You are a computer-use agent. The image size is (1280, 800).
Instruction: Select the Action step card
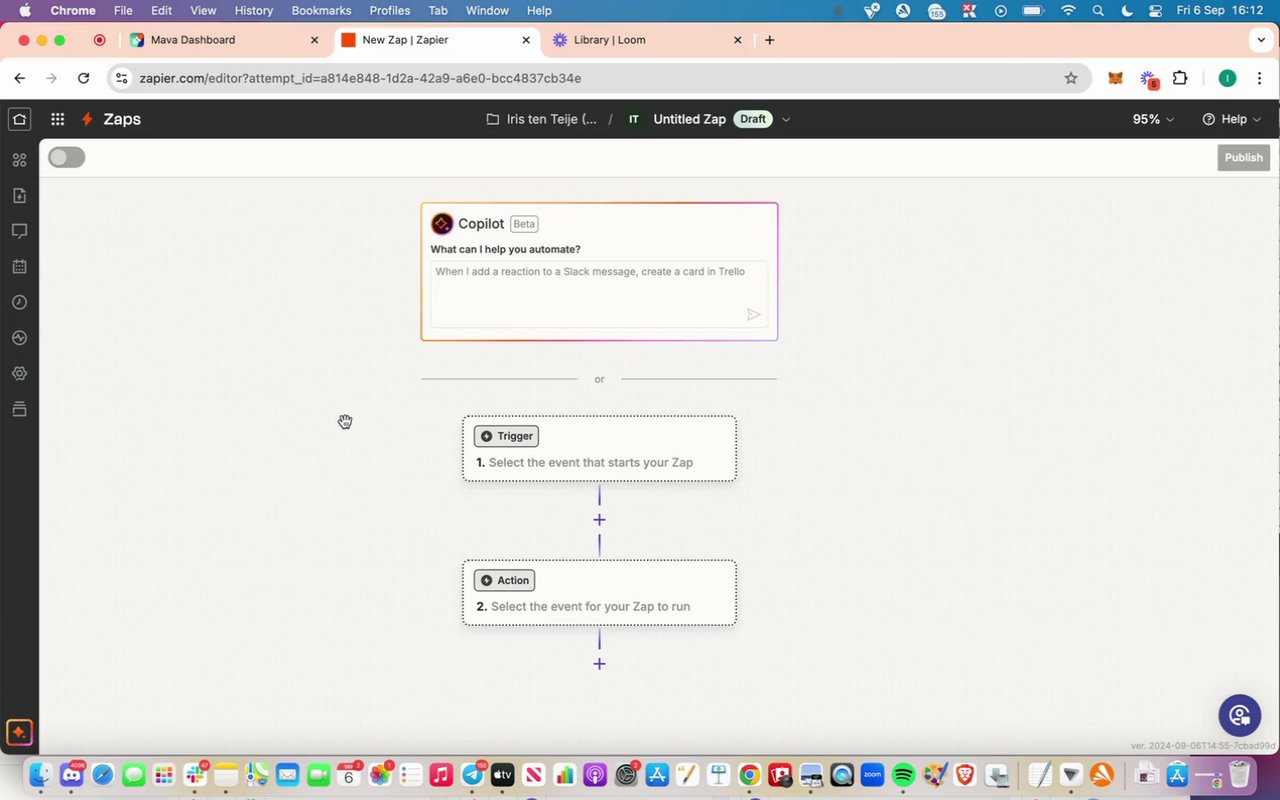pyautogui.click(x=599, y=593)
